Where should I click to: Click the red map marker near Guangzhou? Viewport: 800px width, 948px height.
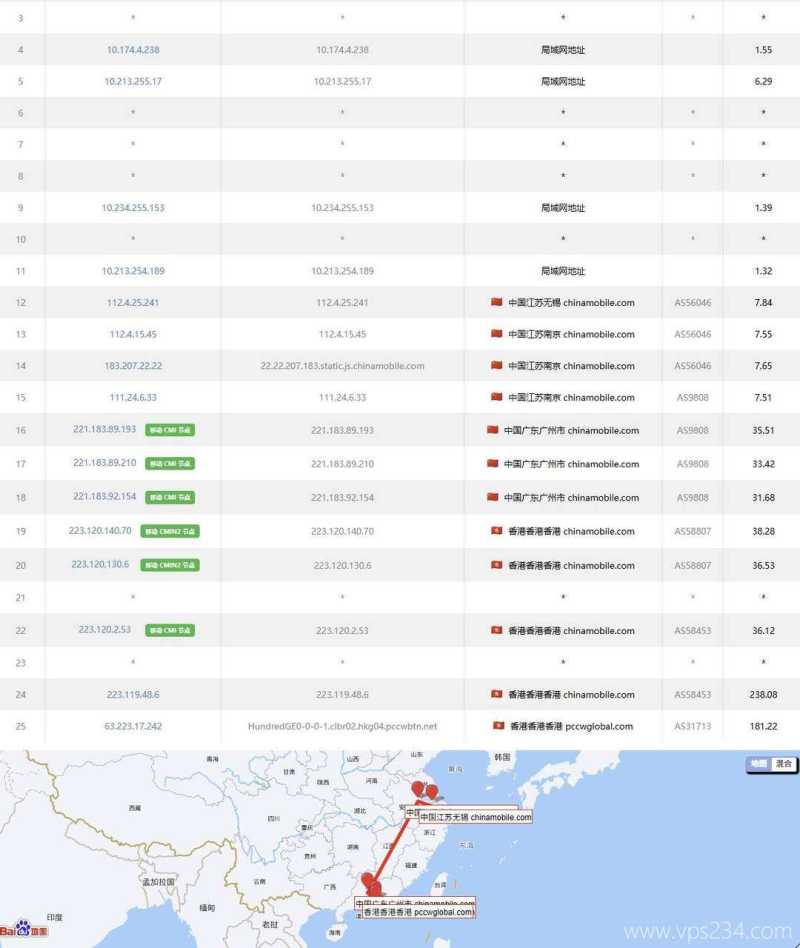tap(371, 886)
